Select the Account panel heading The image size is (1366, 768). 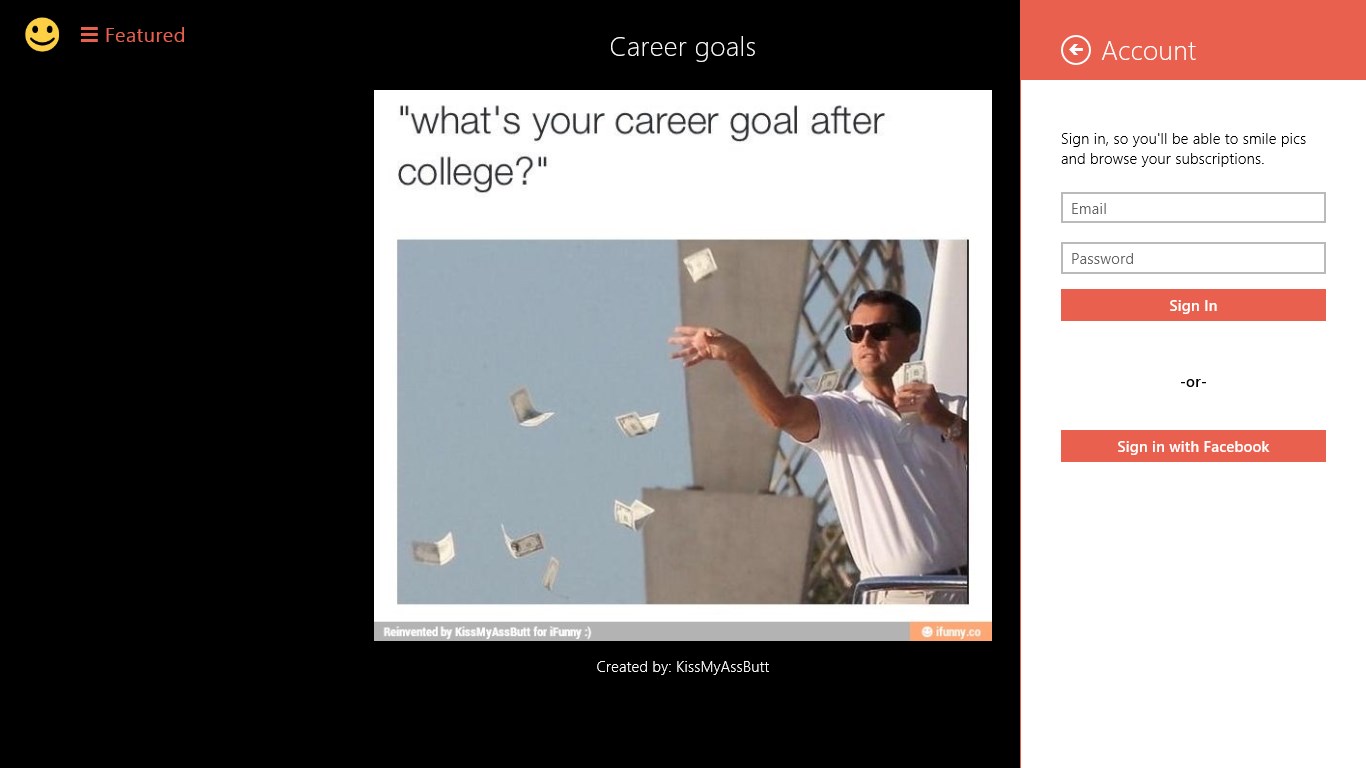1148,51
